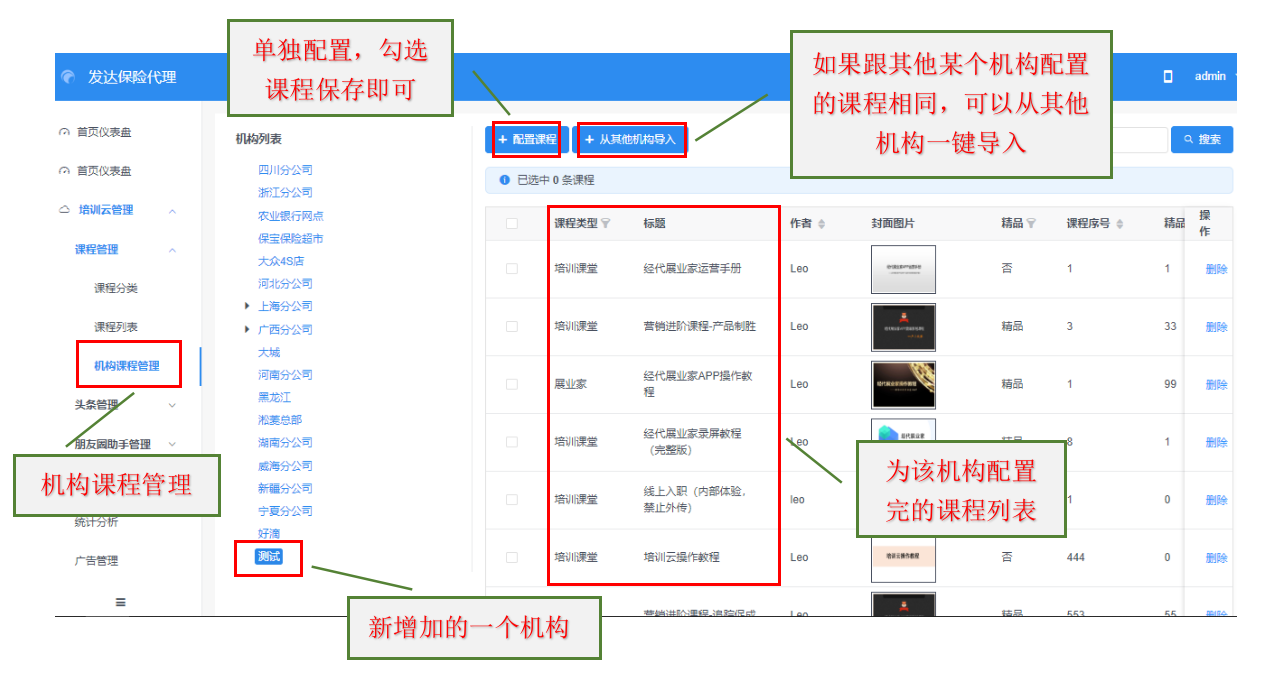The image size is (1261, 673).
Task: Select the checkbox for 营销进阶课程-产品制胜 row
Action: pyautogui.click(x=512, y=327)
